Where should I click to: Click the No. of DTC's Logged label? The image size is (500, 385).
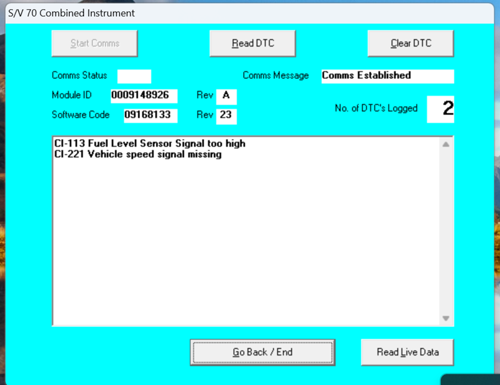376,108
